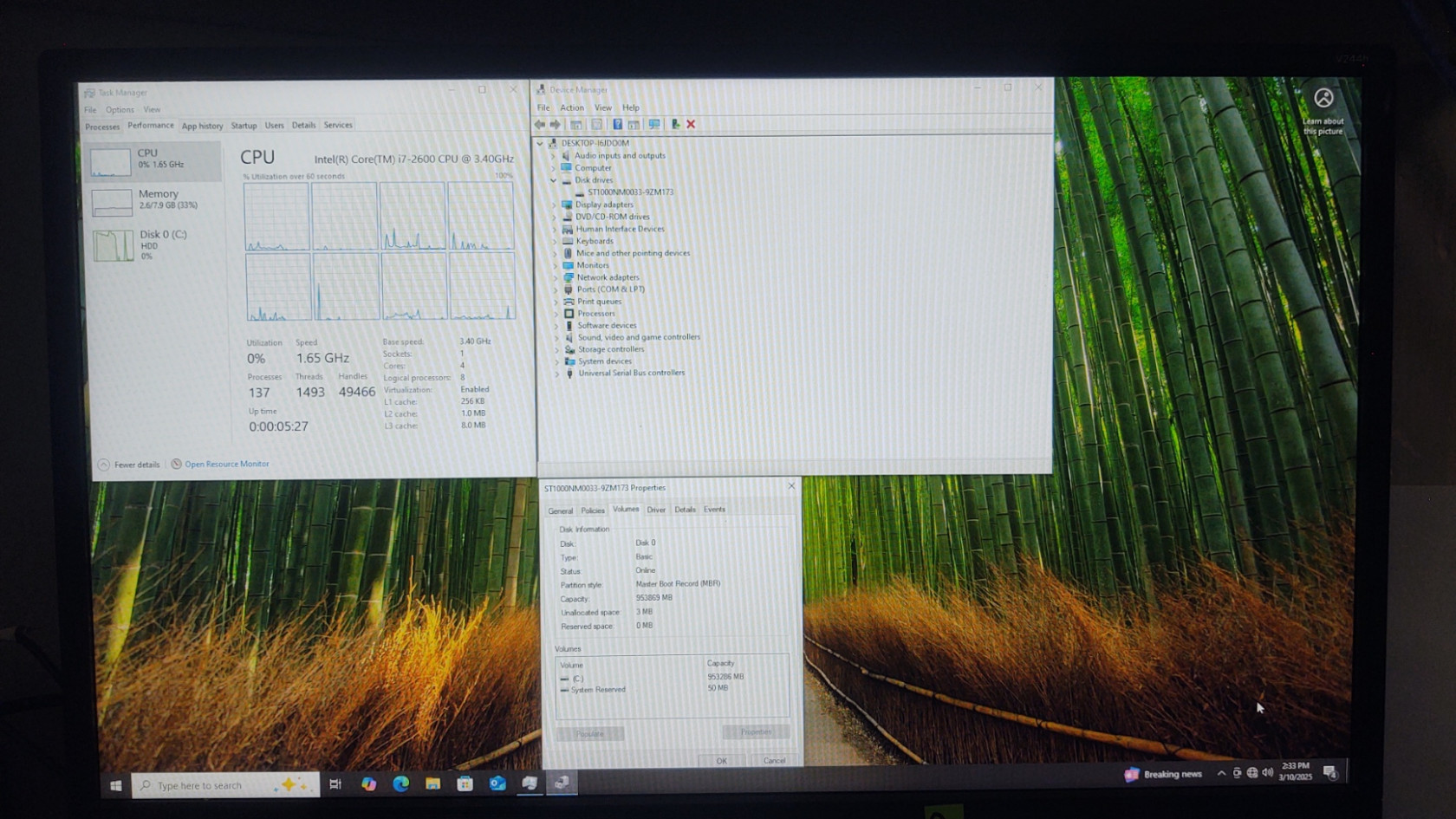Image resolution: width=1456 pixels, height=819 pixels.
Task: Click OK in the disk Properties dialog
Action: [721, 760]
